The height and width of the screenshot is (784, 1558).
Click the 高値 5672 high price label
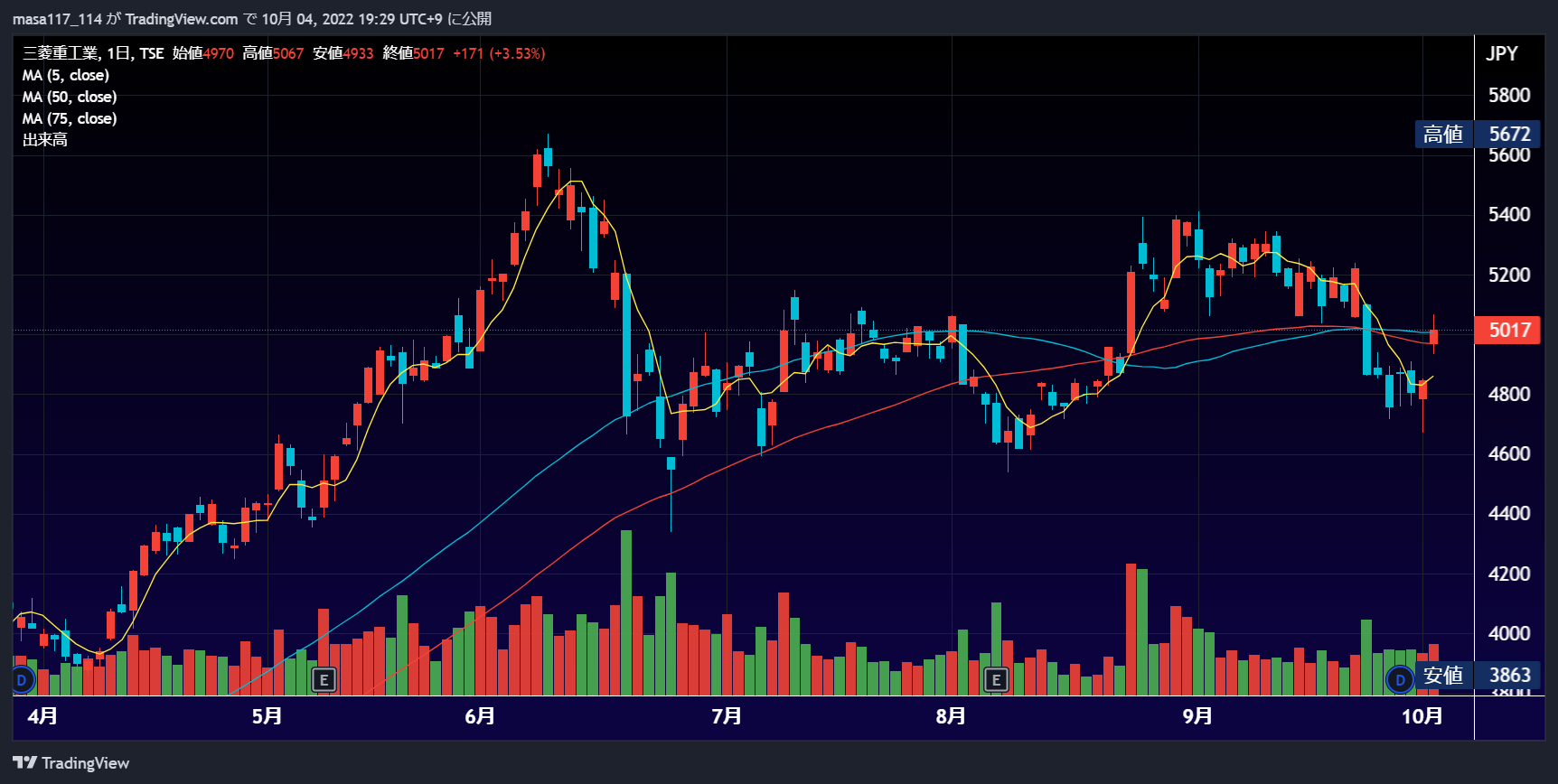click(1478, 134)
